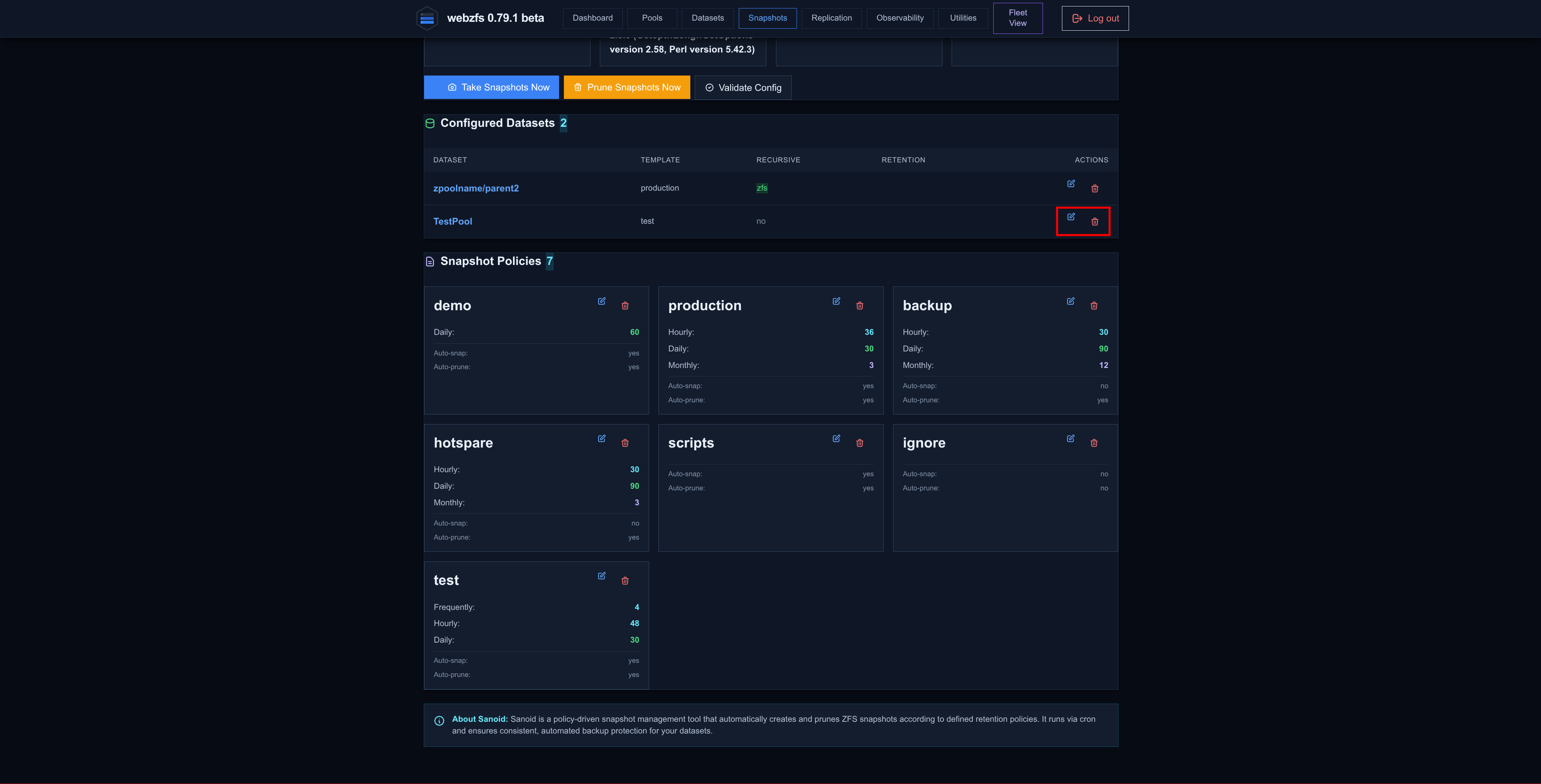The image size is (1541, 784).
Task: Run Validate Config
Action: click(743, 87)
